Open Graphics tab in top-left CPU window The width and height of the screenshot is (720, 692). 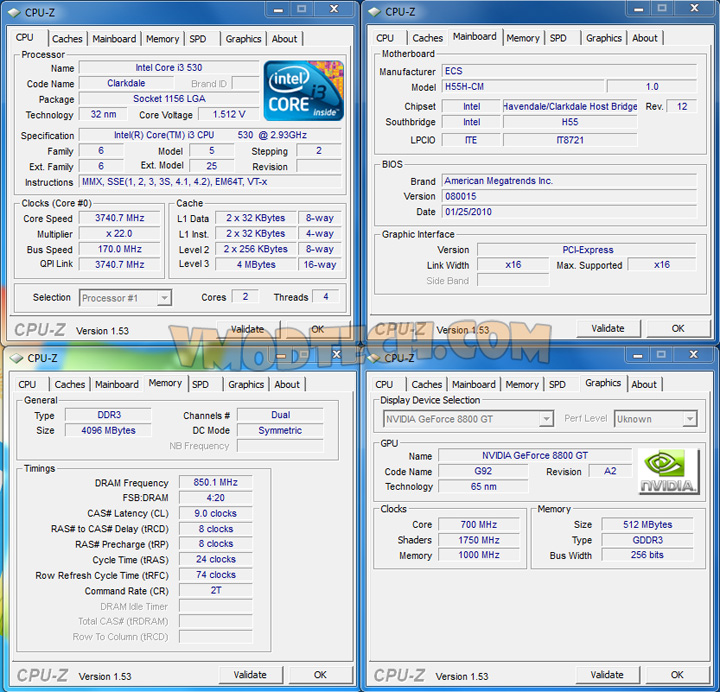243,39
